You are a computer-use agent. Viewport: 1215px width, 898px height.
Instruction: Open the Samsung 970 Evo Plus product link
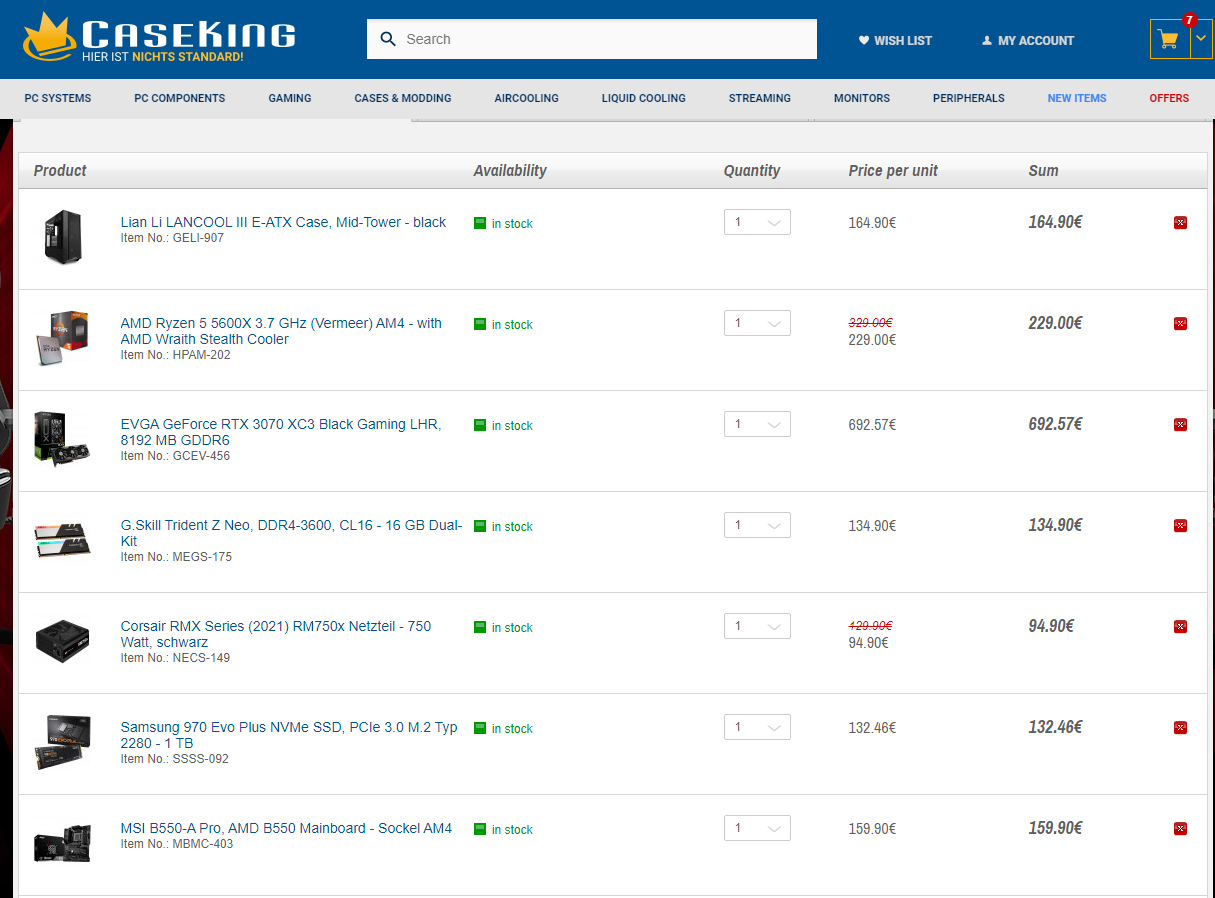289,735
